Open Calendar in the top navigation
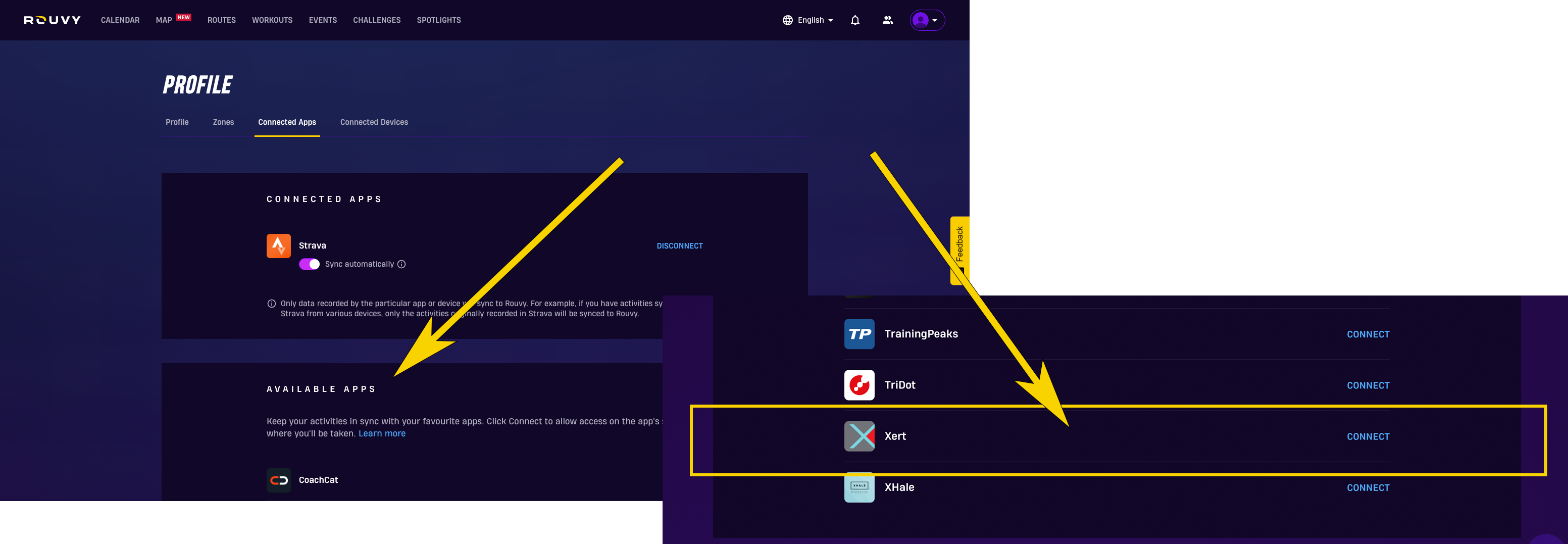1568x544 pixels. coord(120,20)
